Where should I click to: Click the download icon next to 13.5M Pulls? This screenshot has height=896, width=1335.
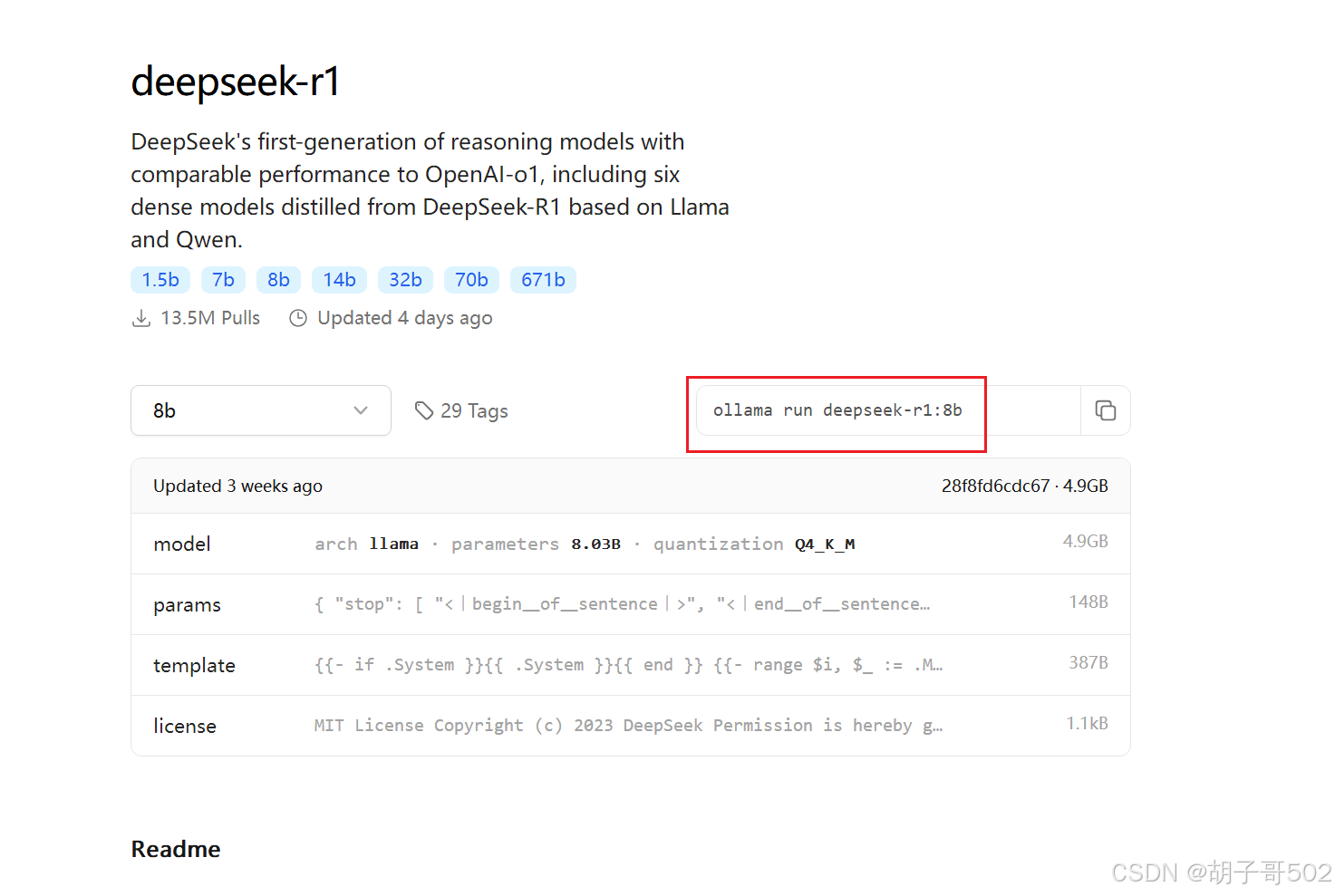point(141,318)
